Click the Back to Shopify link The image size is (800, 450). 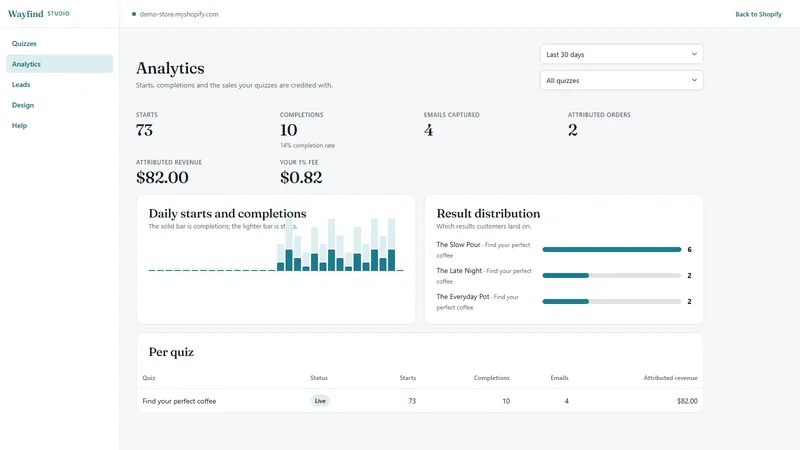[x=758, y=14]
